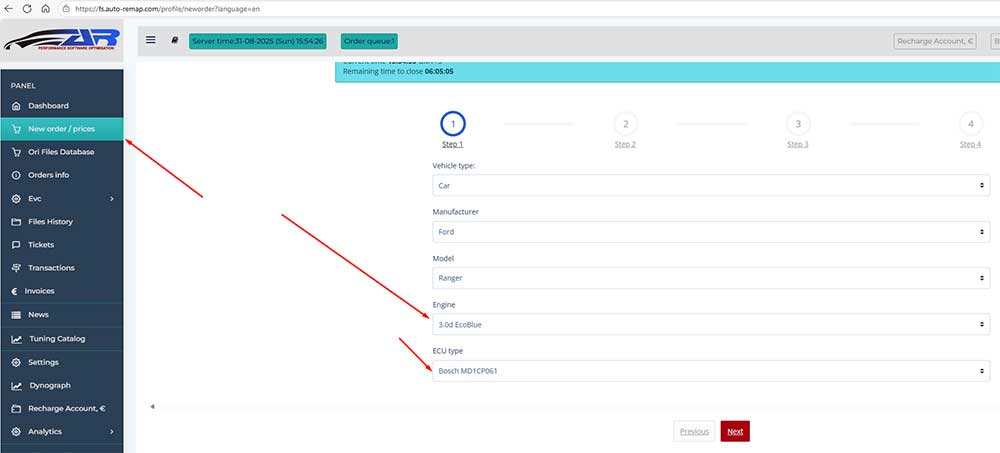Click the browser address bar URL
The height and width of the screenshot is (453, 1000).
tap(167, 9)
